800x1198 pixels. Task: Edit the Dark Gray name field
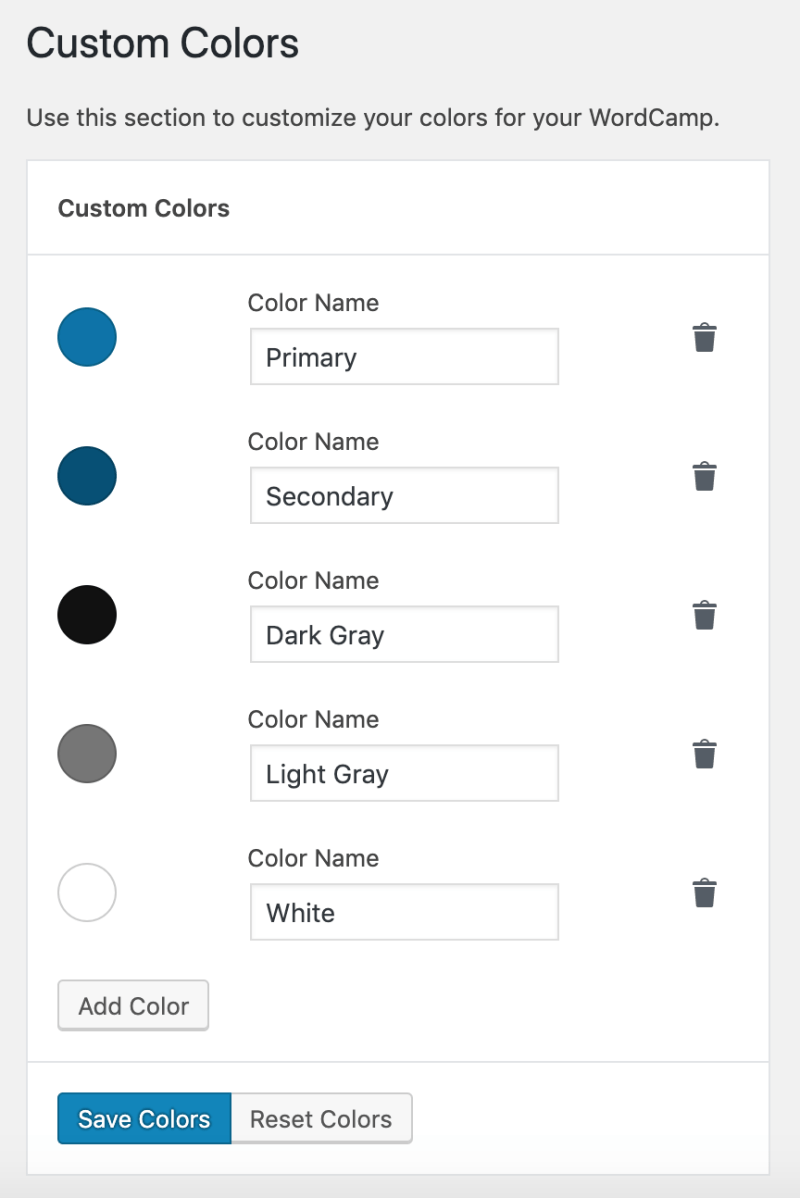tap(404, 635)
